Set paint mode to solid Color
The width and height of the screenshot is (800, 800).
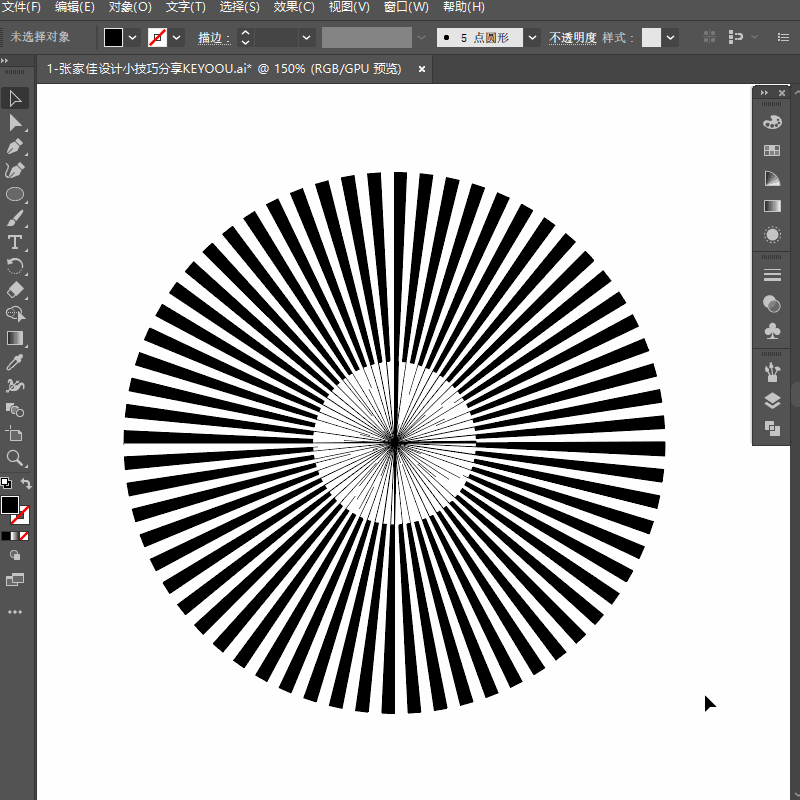(6, 536)
